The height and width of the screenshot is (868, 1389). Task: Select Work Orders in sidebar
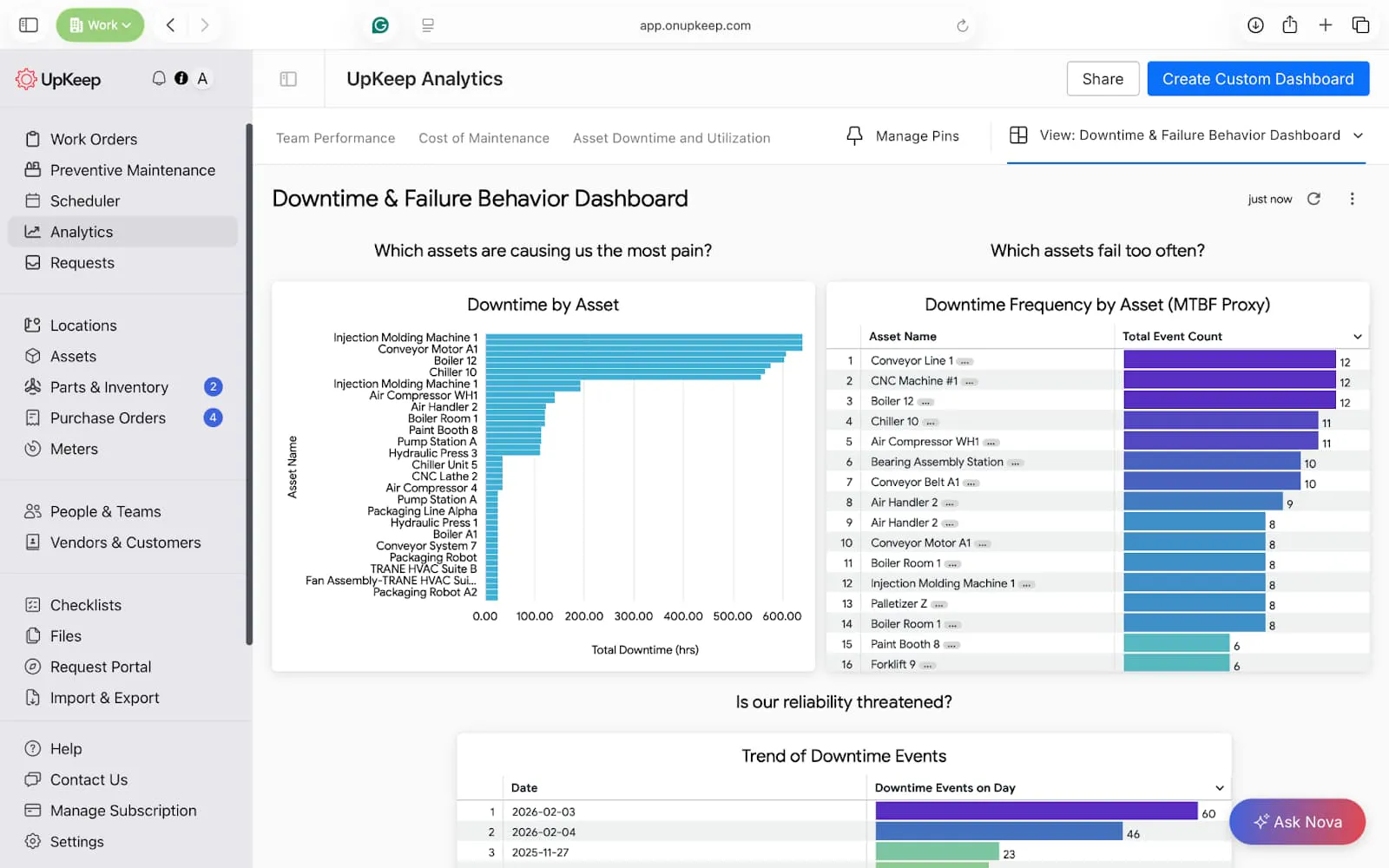tap(94, 139)
